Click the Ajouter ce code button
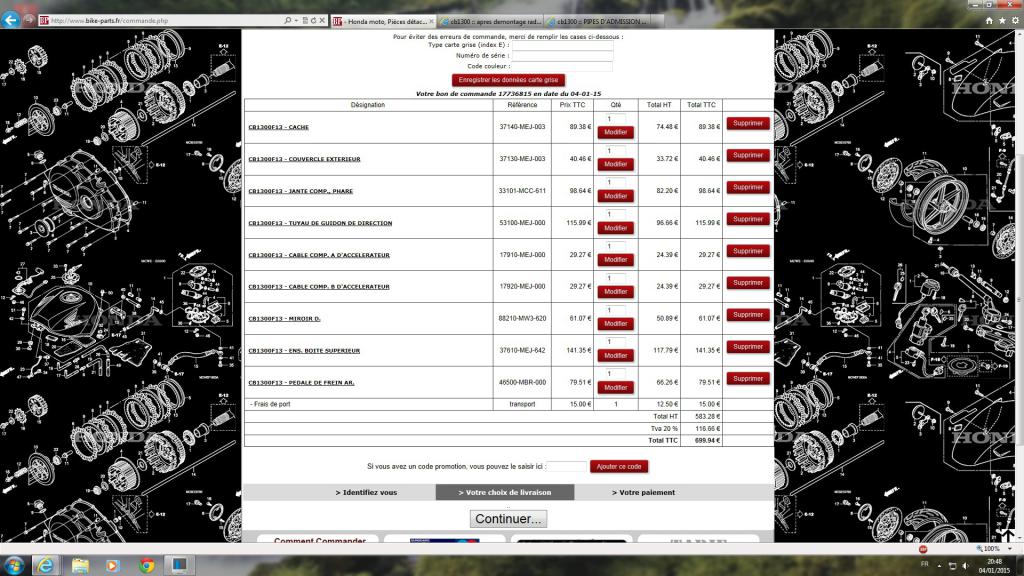1024x576 pixels. 619,466
